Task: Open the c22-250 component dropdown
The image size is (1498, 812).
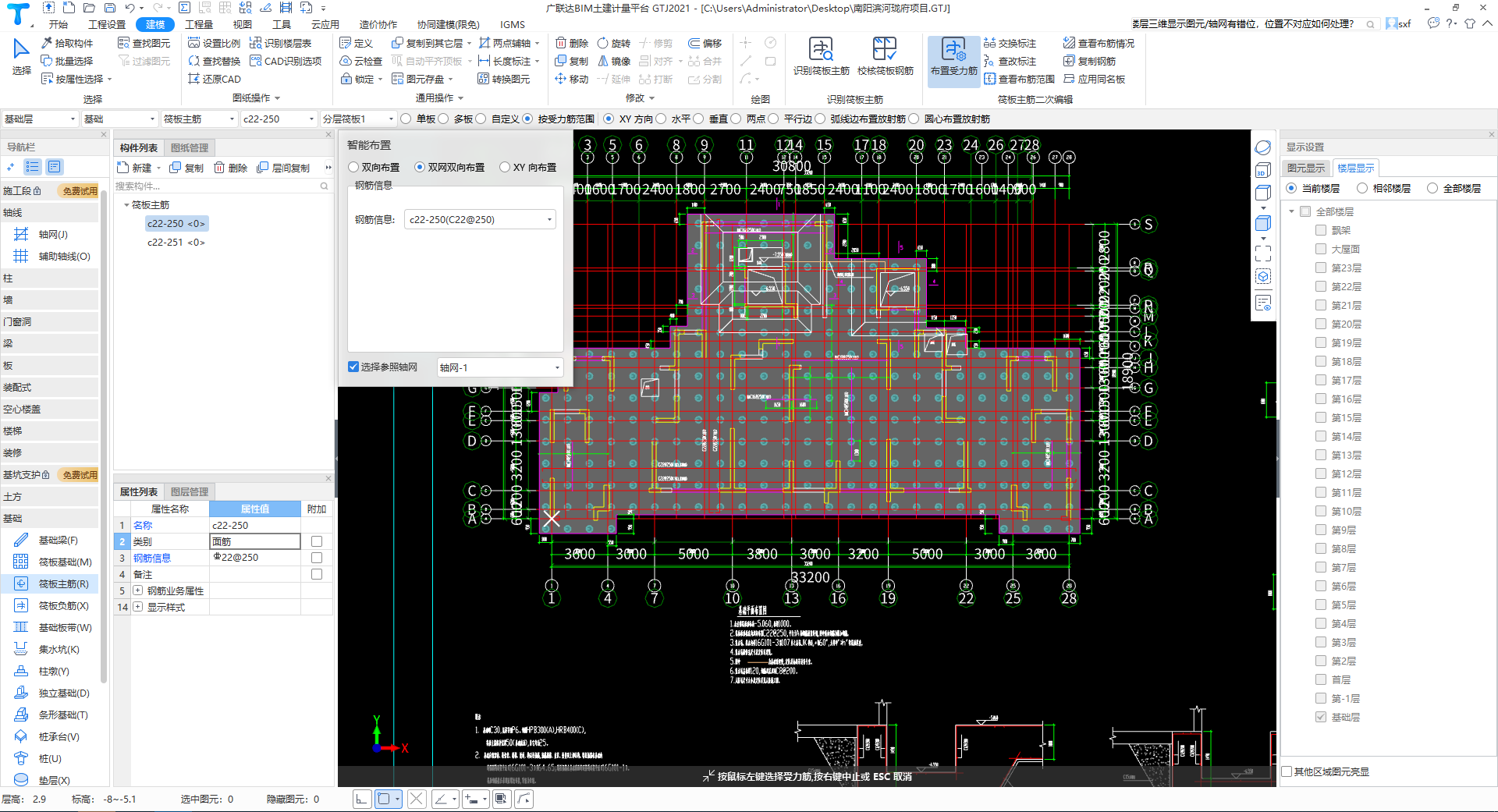Action: coord(278,119)
